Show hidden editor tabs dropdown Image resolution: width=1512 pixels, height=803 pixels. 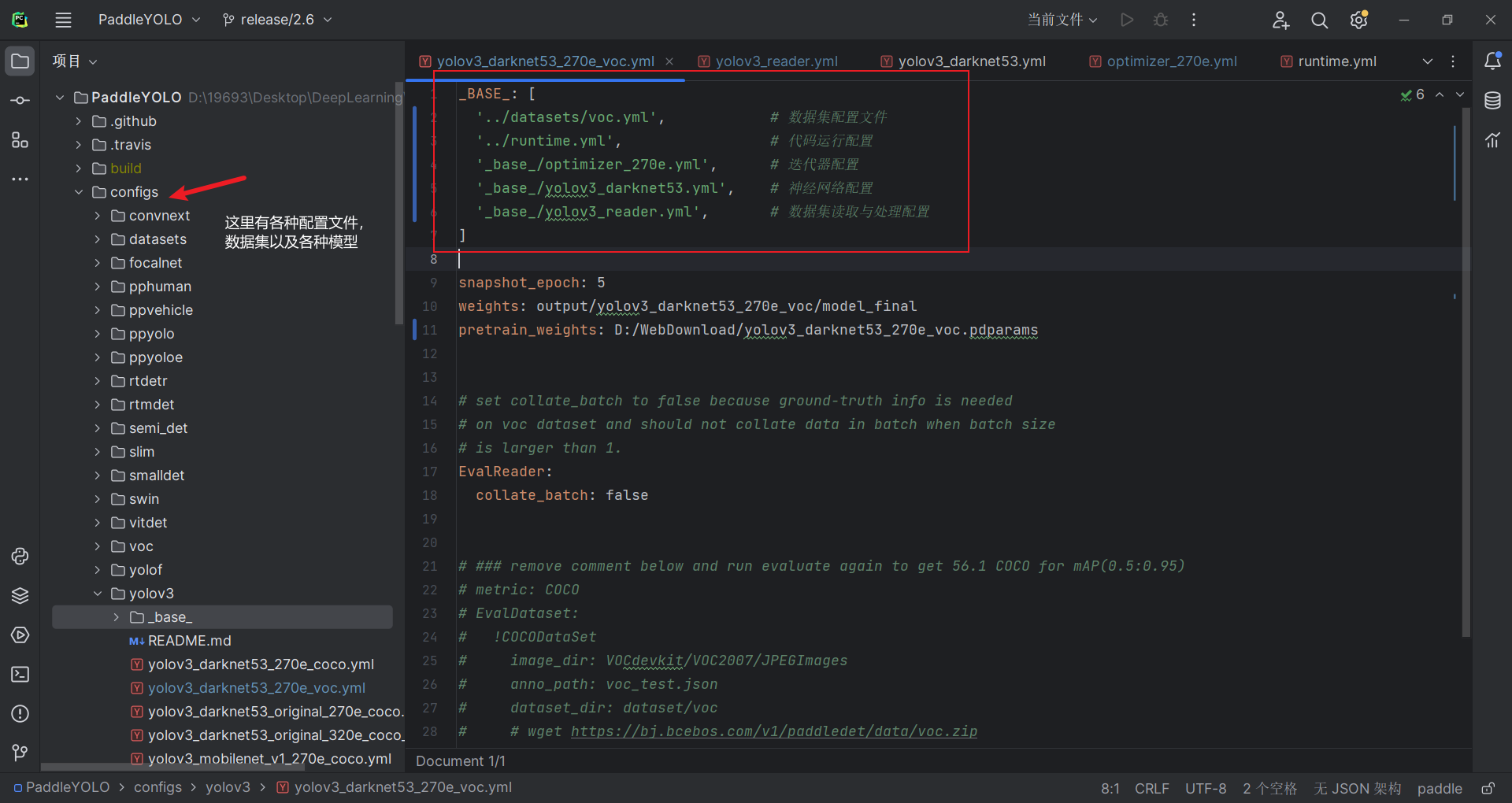coord(1428,61)
